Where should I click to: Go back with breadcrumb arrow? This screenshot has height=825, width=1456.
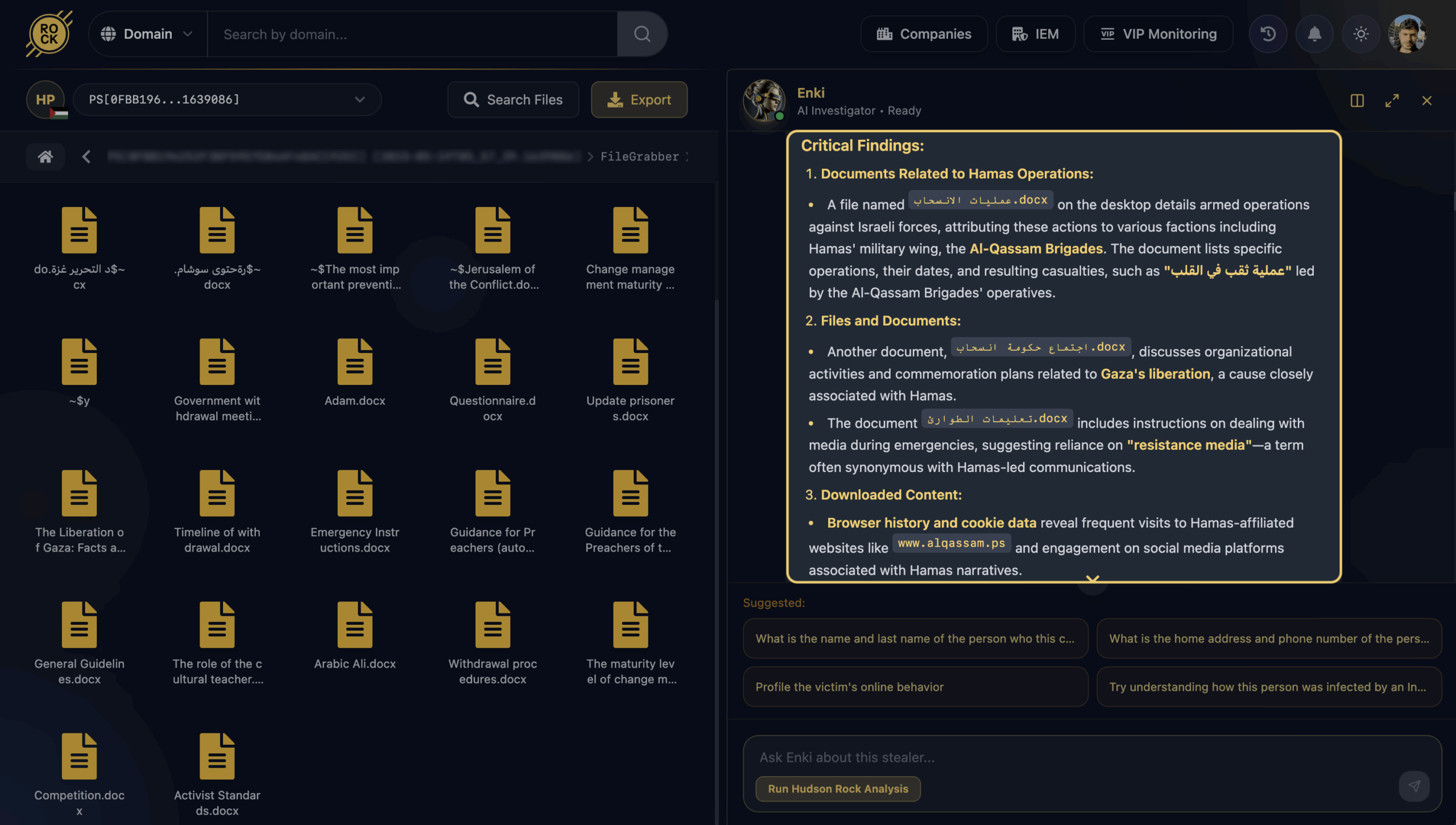click(86, 156)
